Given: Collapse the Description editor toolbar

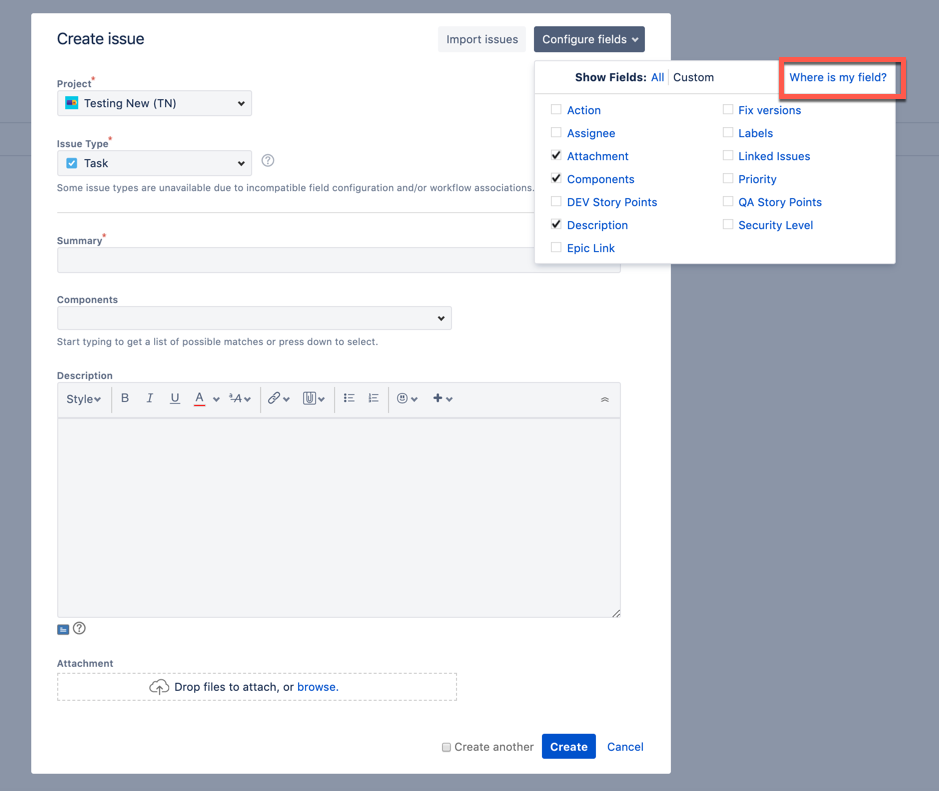Looking at the screenshot, I should (605, 399).
